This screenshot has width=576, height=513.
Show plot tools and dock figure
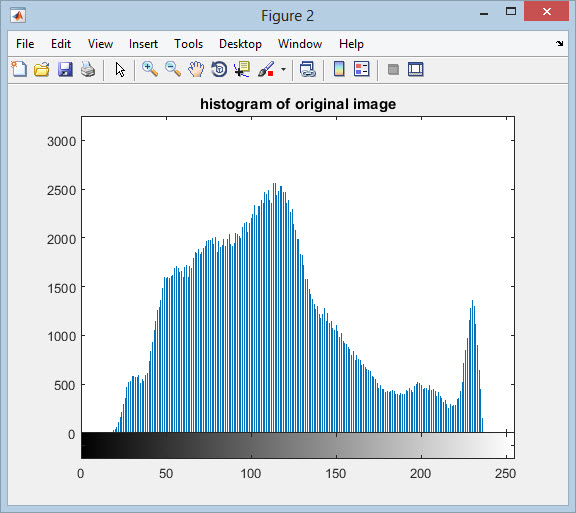click(x=416, y=69)
